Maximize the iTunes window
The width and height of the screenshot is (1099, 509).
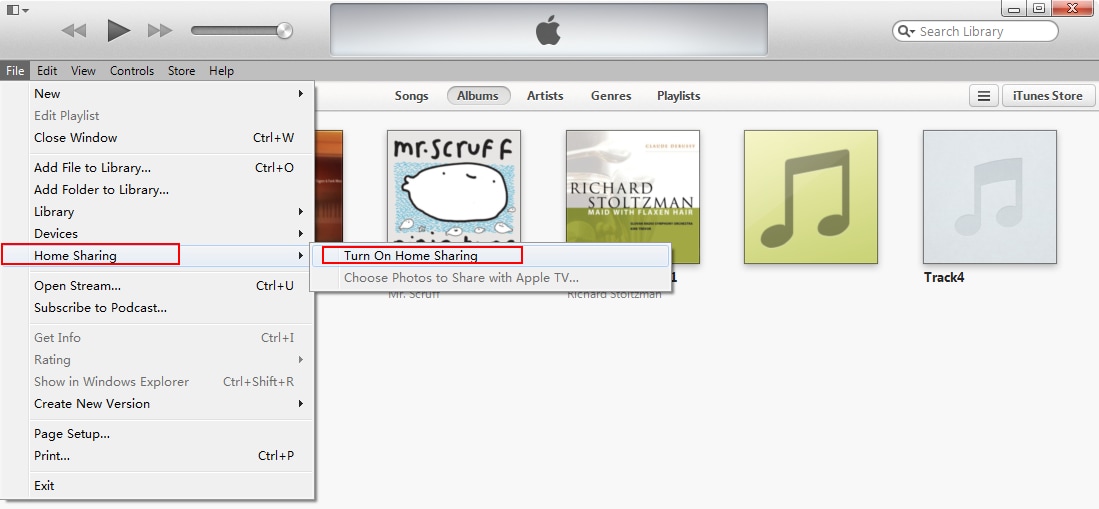[x=1039, y=8]
